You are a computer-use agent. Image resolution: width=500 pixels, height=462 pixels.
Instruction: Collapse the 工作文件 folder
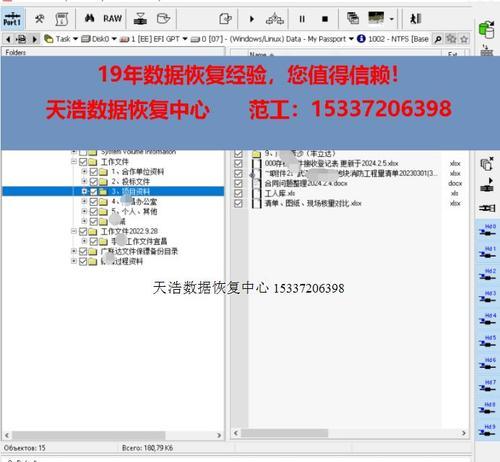[x=74, y=162]
